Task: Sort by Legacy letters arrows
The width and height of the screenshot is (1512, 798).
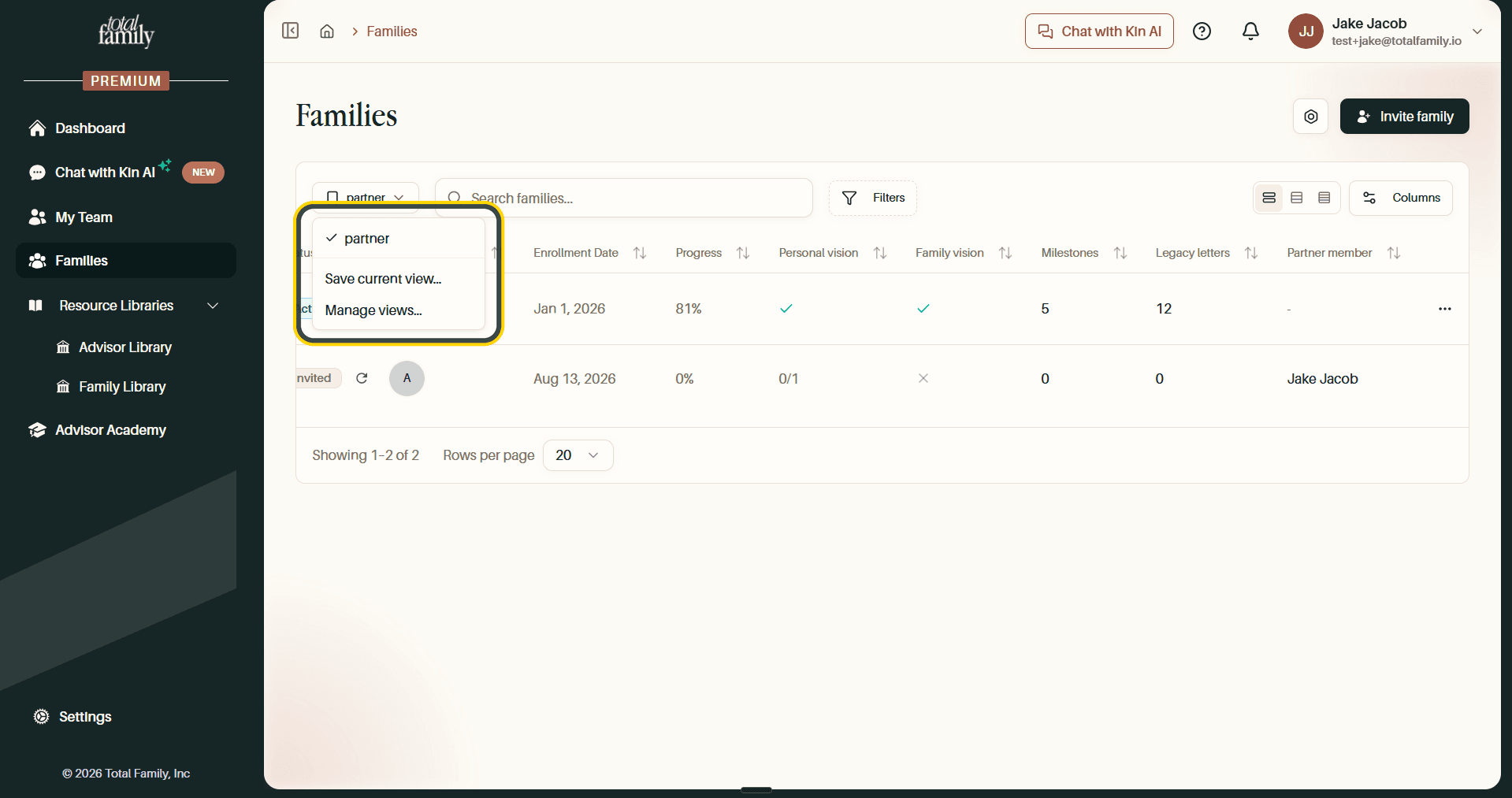Action: (x=1251, y=253)
